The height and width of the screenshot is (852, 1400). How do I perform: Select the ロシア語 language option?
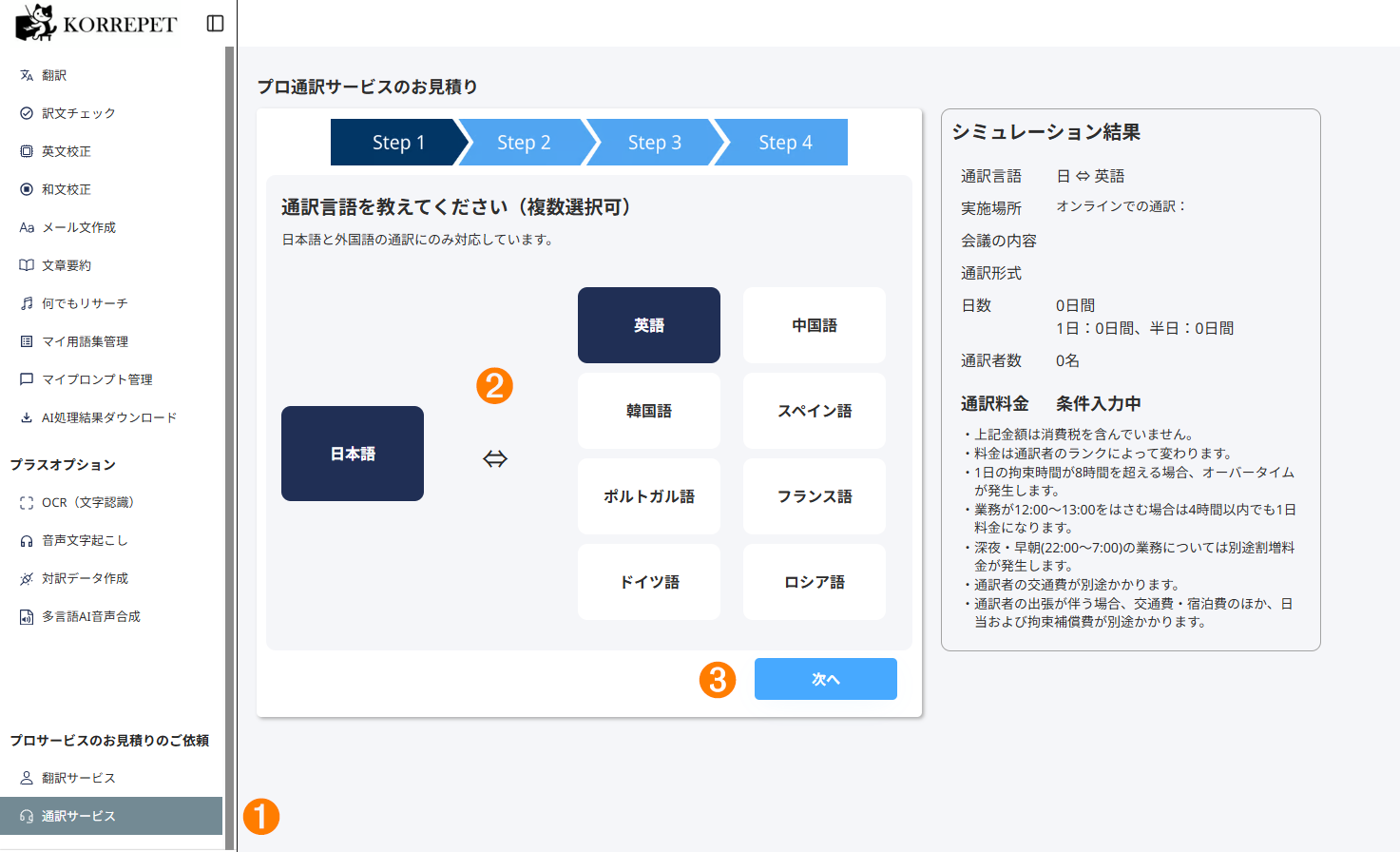click(815, 582)
